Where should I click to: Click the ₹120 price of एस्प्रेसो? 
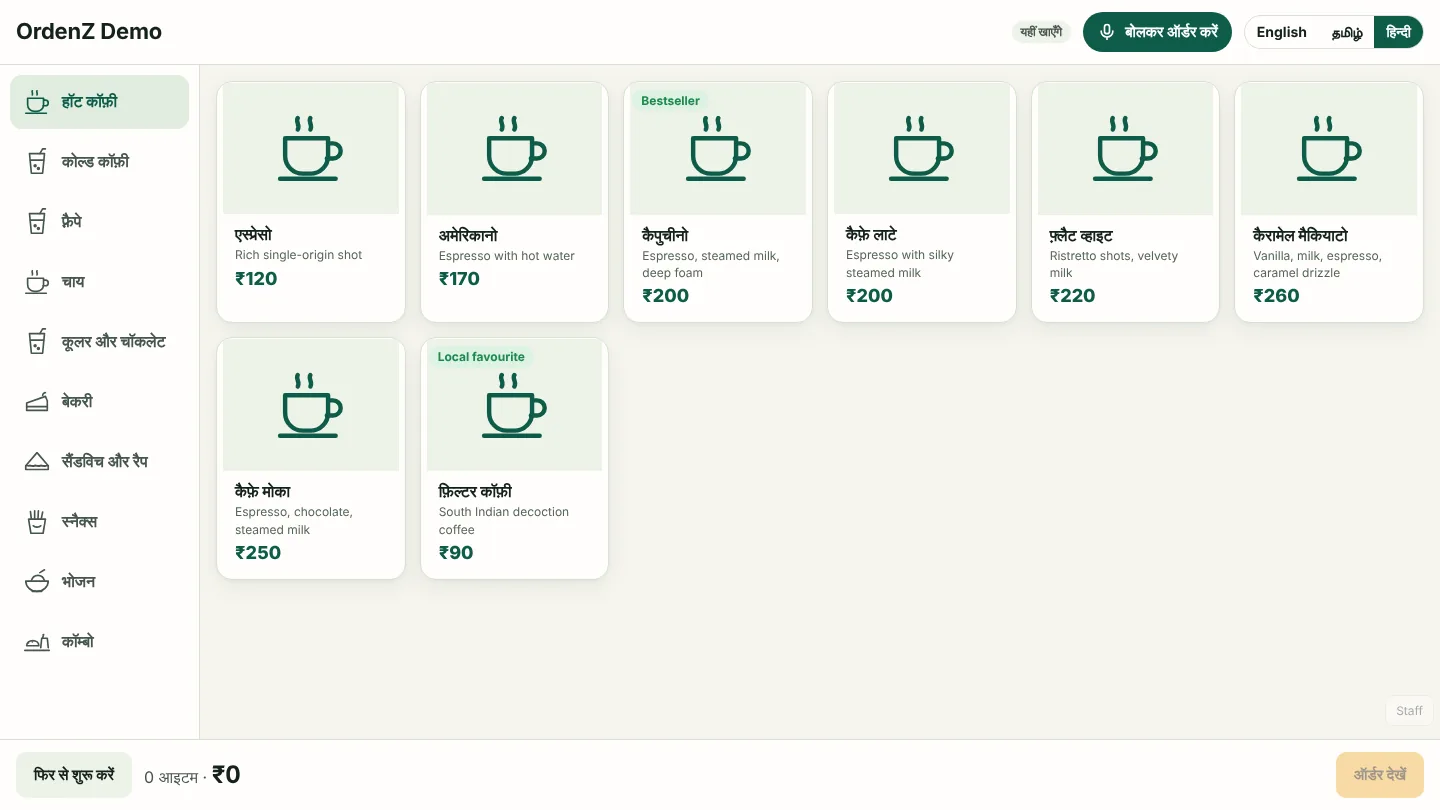click(256, 279)
